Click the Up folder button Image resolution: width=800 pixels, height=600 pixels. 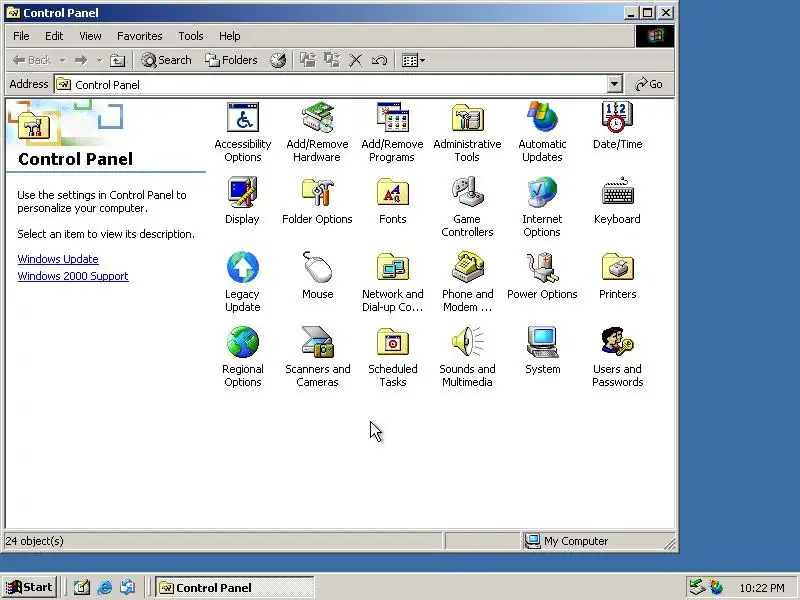(x=117, y=61)
